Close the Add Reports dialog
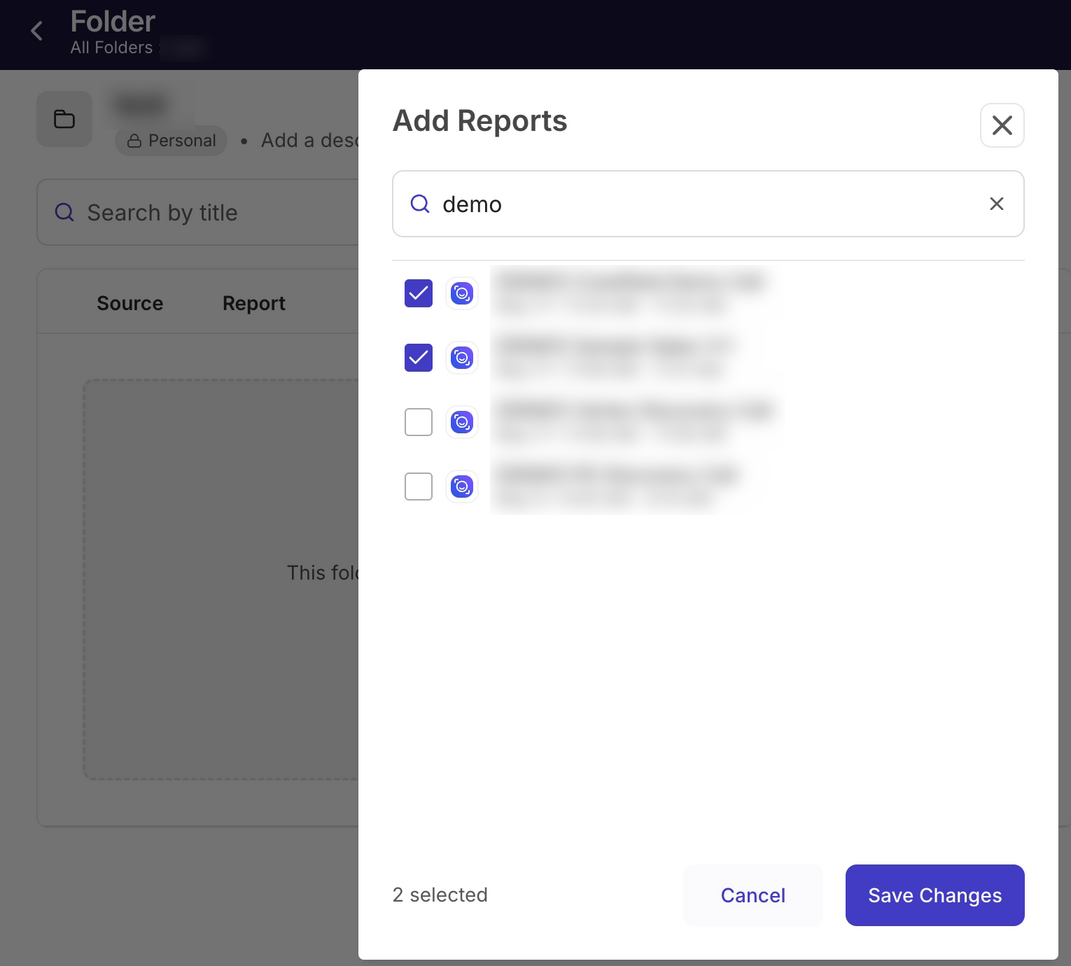The image size is (1071, 966). coord(1002,125)
